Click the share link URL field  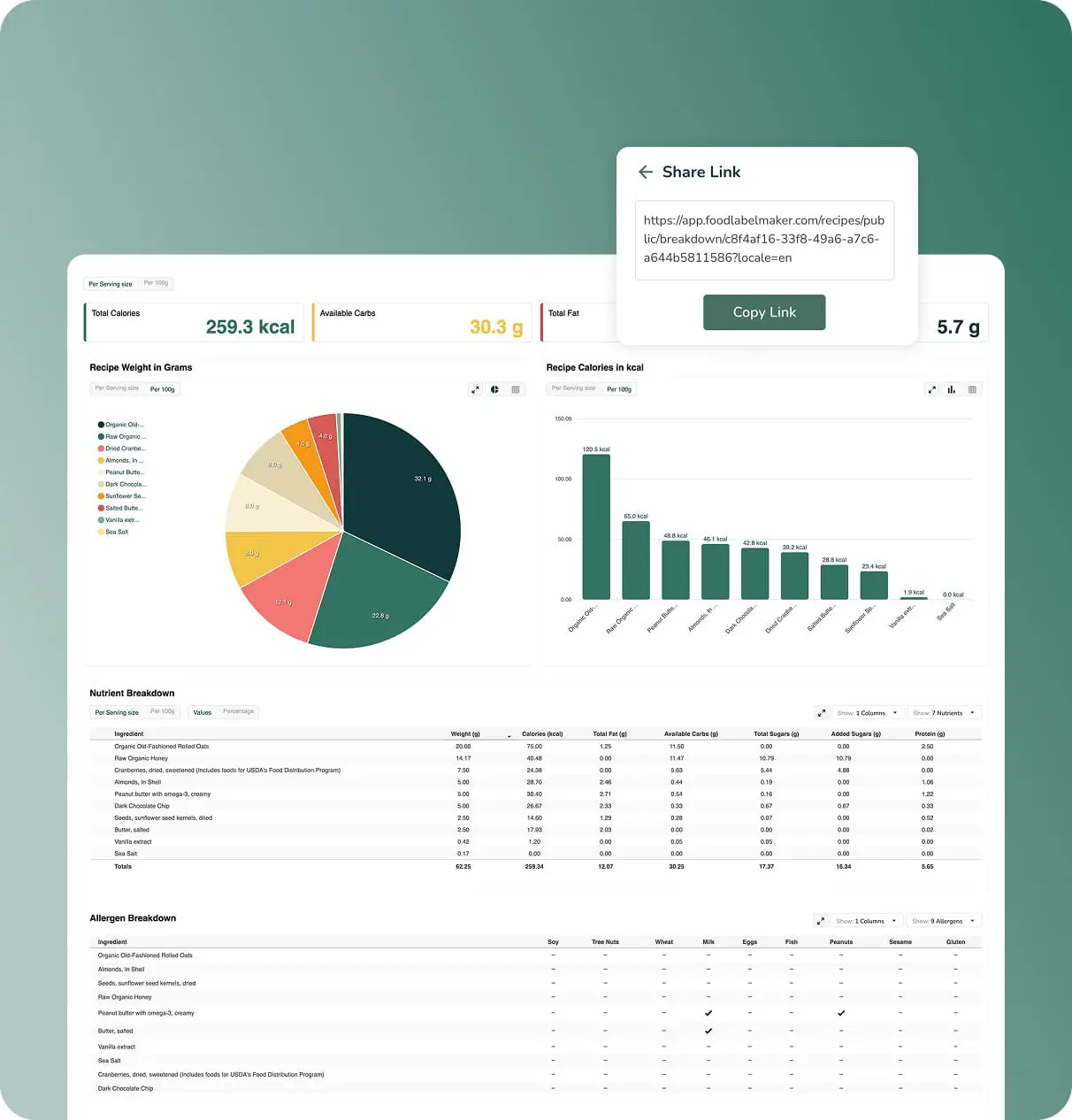pos(764,240)
